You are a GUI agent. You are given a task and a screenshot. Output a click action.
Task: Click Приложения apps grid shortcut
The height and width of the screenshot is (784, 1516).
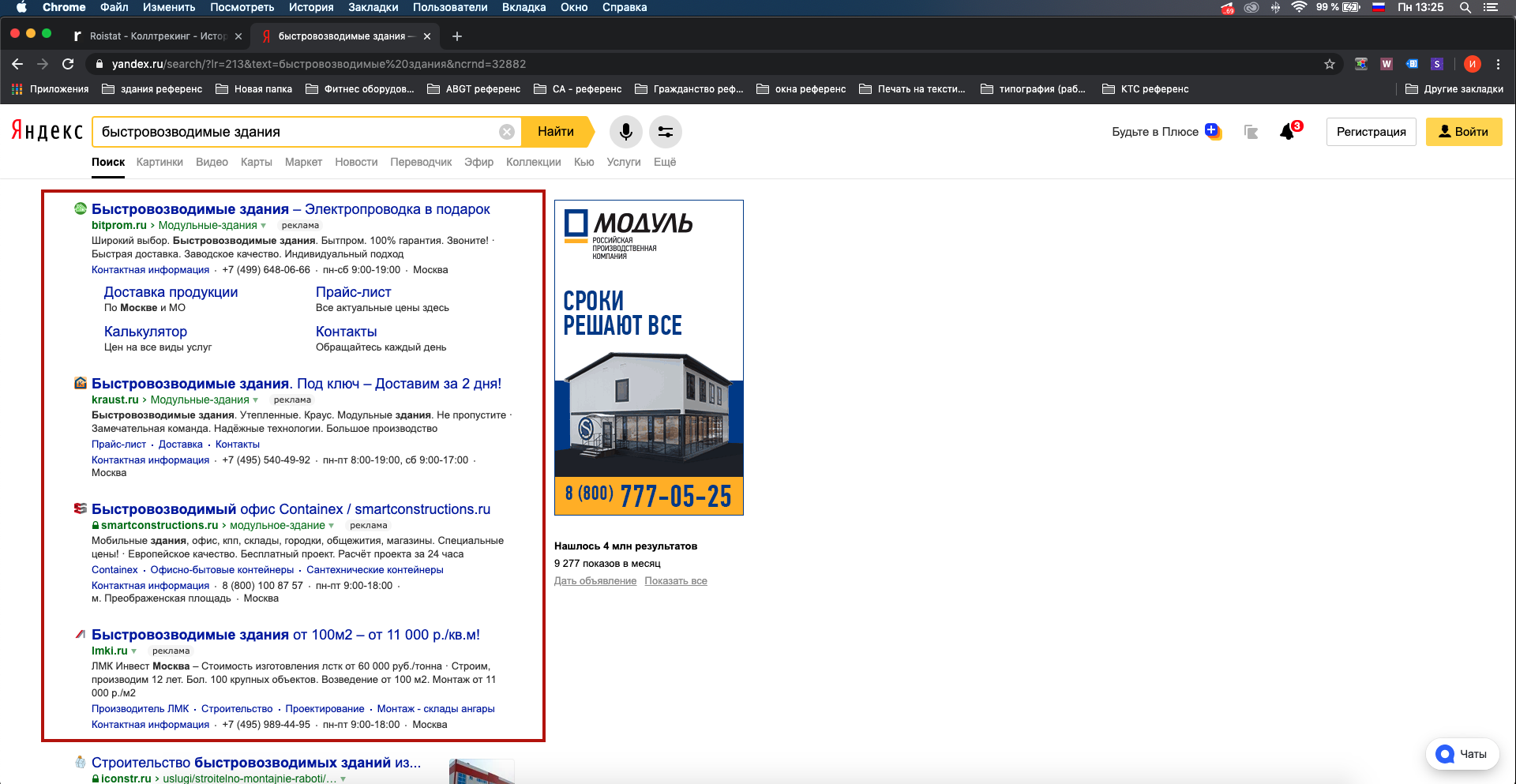[x=50, y=89]
